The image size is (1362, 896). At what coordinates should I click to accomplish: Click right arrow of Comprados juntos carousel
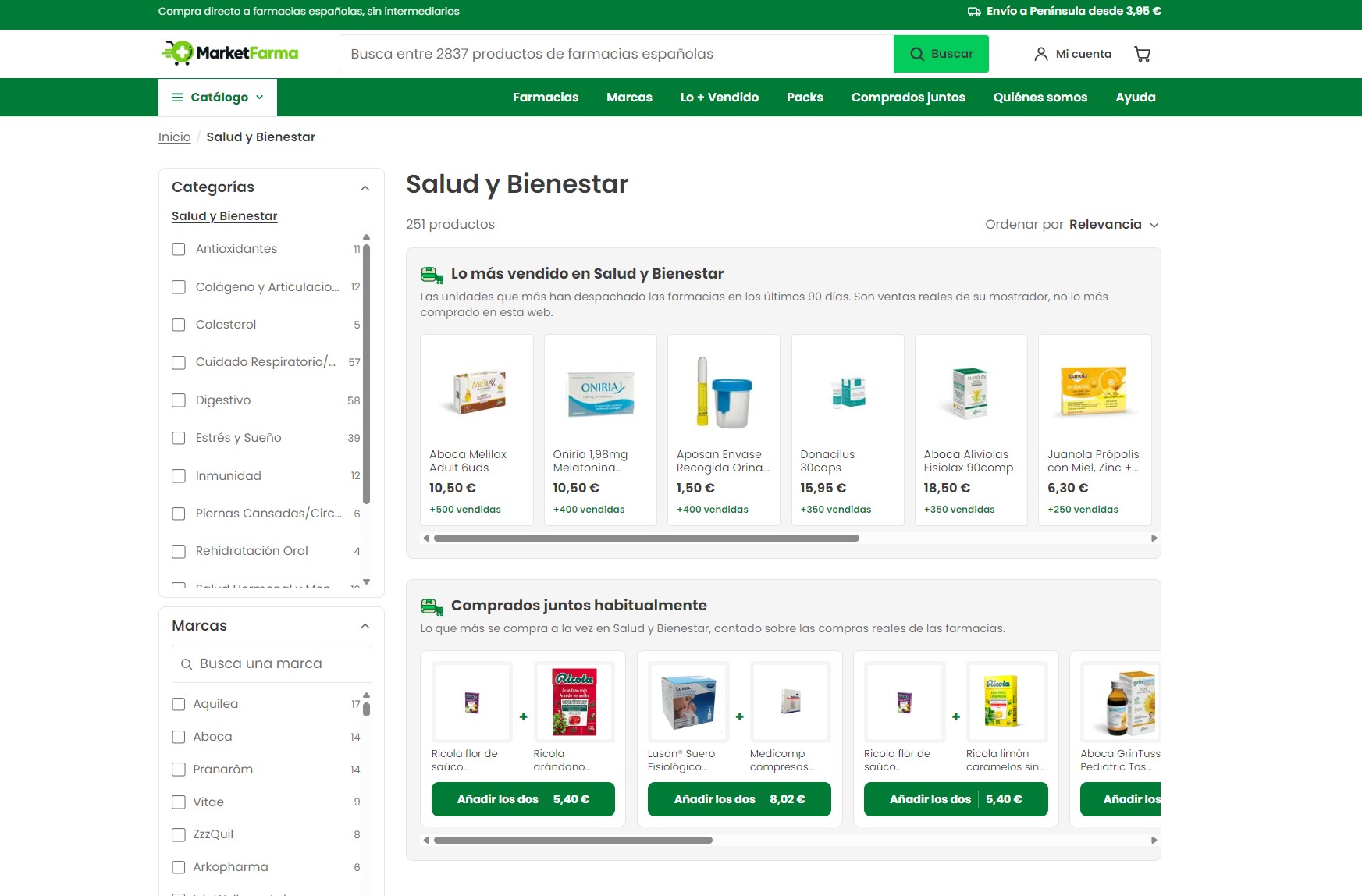[1154, 840]
